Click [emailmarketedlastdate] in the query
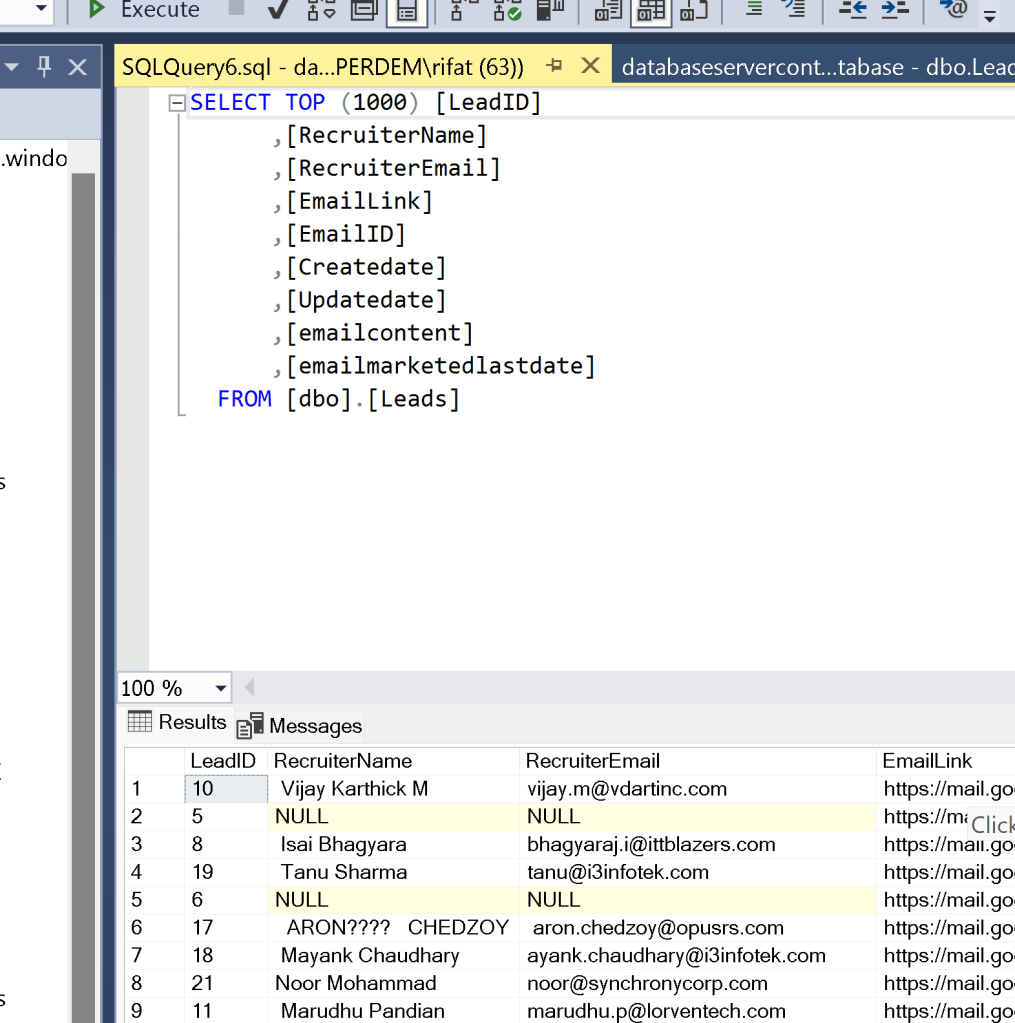This screenshot has height=1023, width=1015. 441,366
